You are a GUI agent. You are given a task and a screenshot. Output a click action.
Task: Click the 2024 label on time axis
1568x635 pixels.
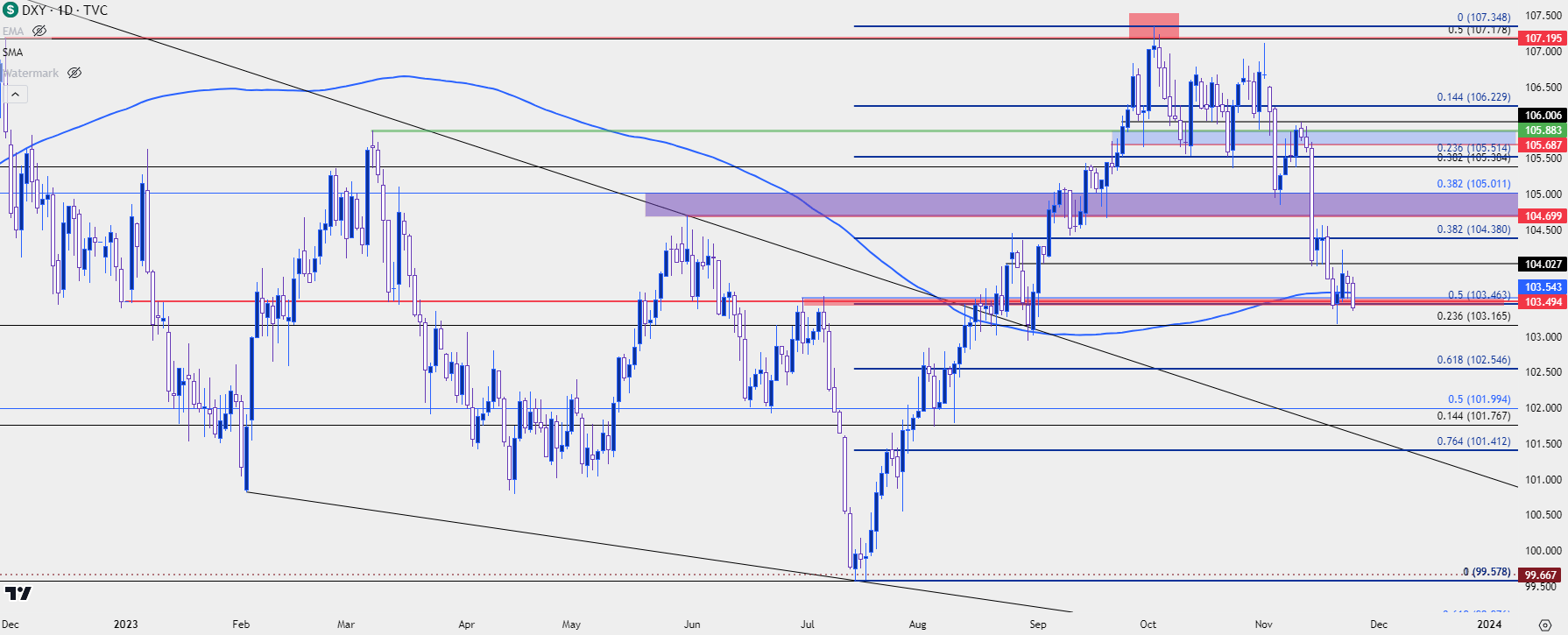click(1489, 624)
